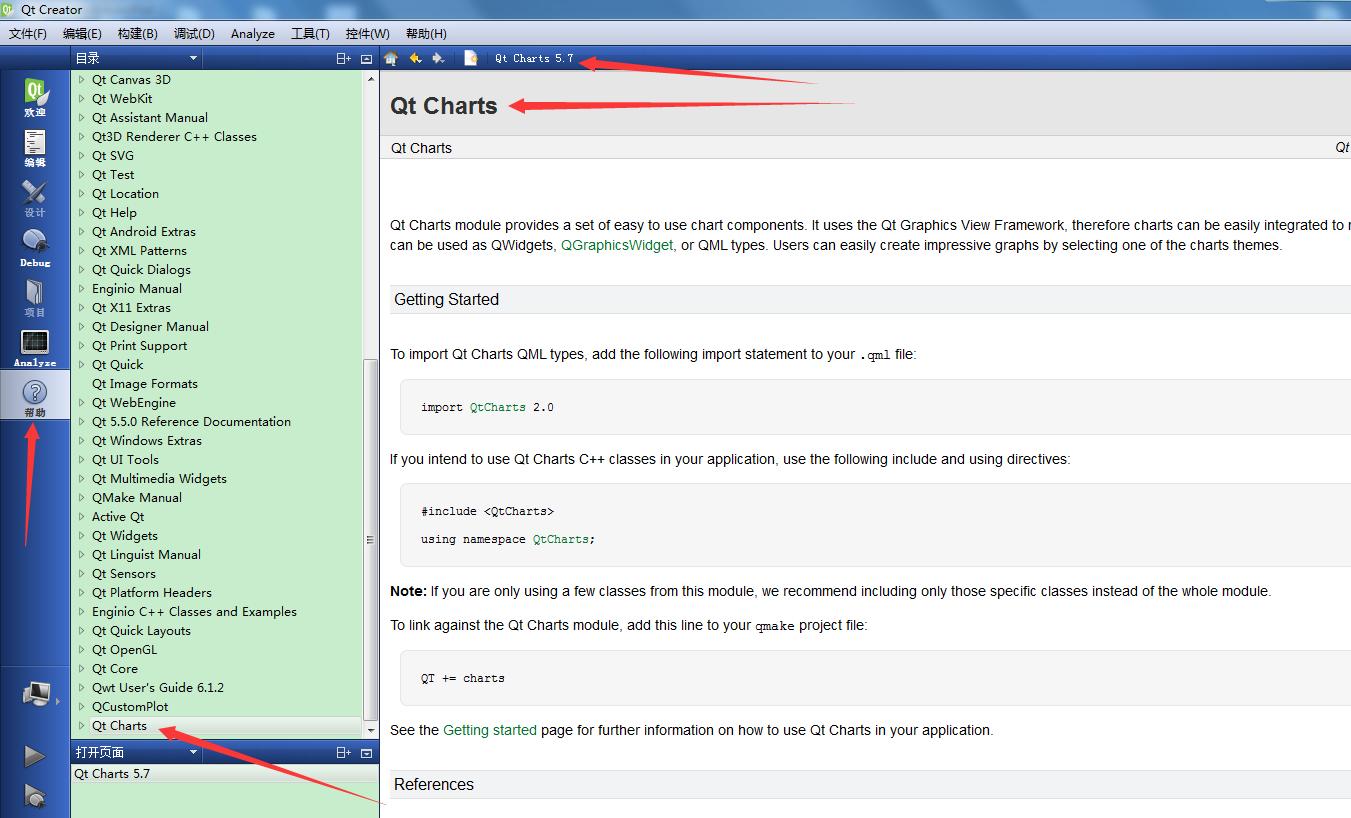Expand the Qt WebKit tree node

pyautogui.click(x=82, y=99)
